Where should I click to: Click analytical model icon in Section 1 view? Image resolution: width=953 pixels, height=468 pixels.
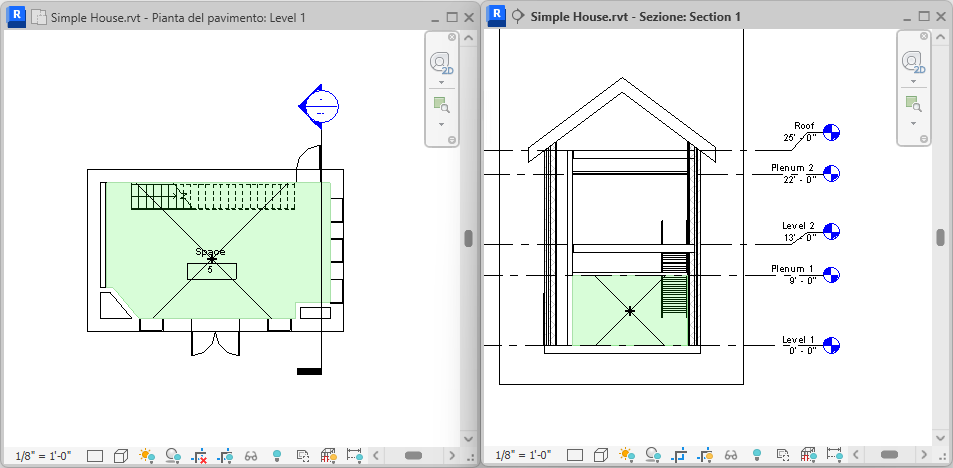coord(809,455)
